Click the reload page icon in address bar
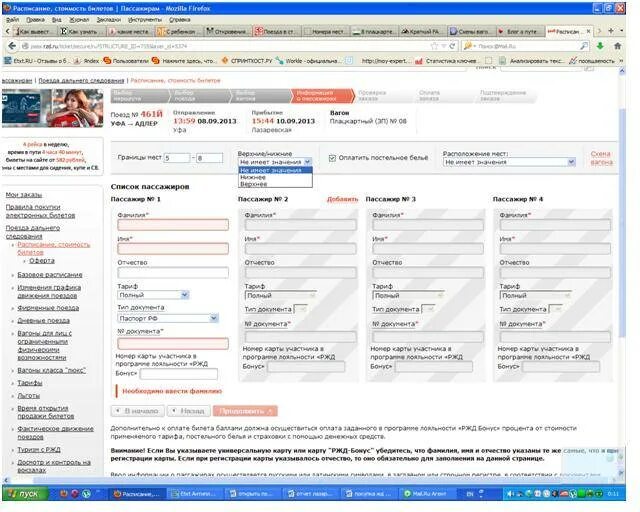Image resolution: width=640 pixels, height=512 pixels. (452, 46)
